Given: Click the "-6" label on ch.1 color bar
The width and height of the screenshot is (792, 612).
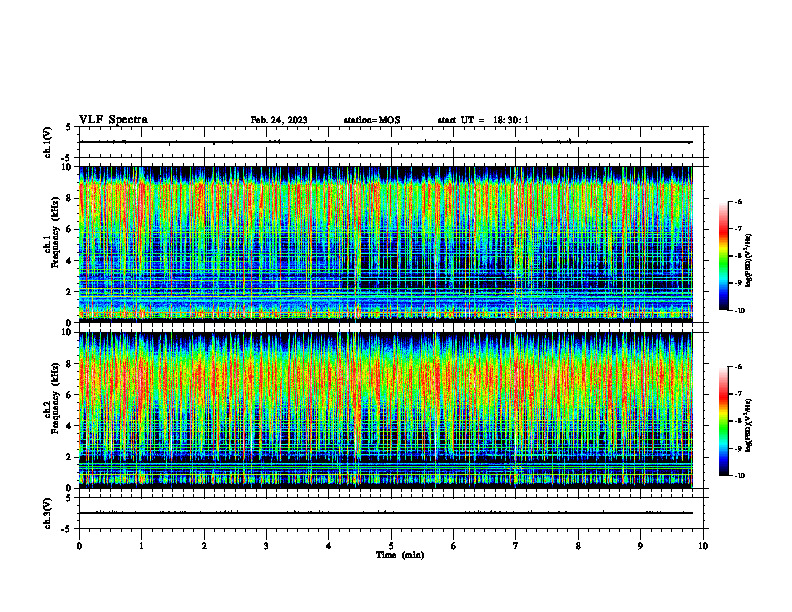Looking at the screenshot, I should click(x=738, y=202).
